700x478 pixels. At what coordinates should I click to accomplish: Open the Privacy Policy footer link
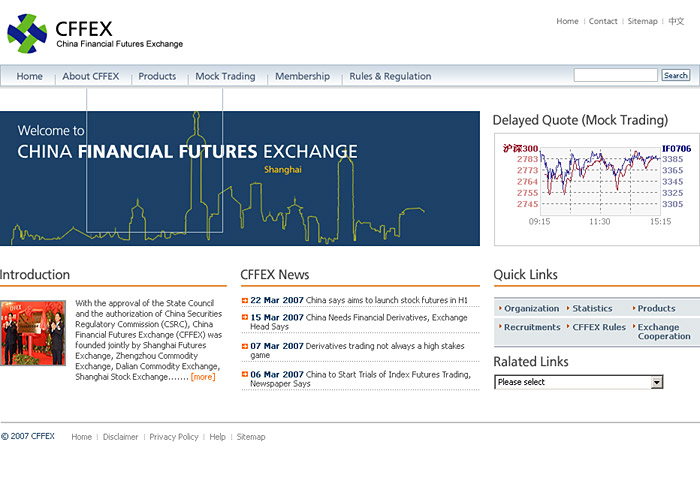click(174, 437)
